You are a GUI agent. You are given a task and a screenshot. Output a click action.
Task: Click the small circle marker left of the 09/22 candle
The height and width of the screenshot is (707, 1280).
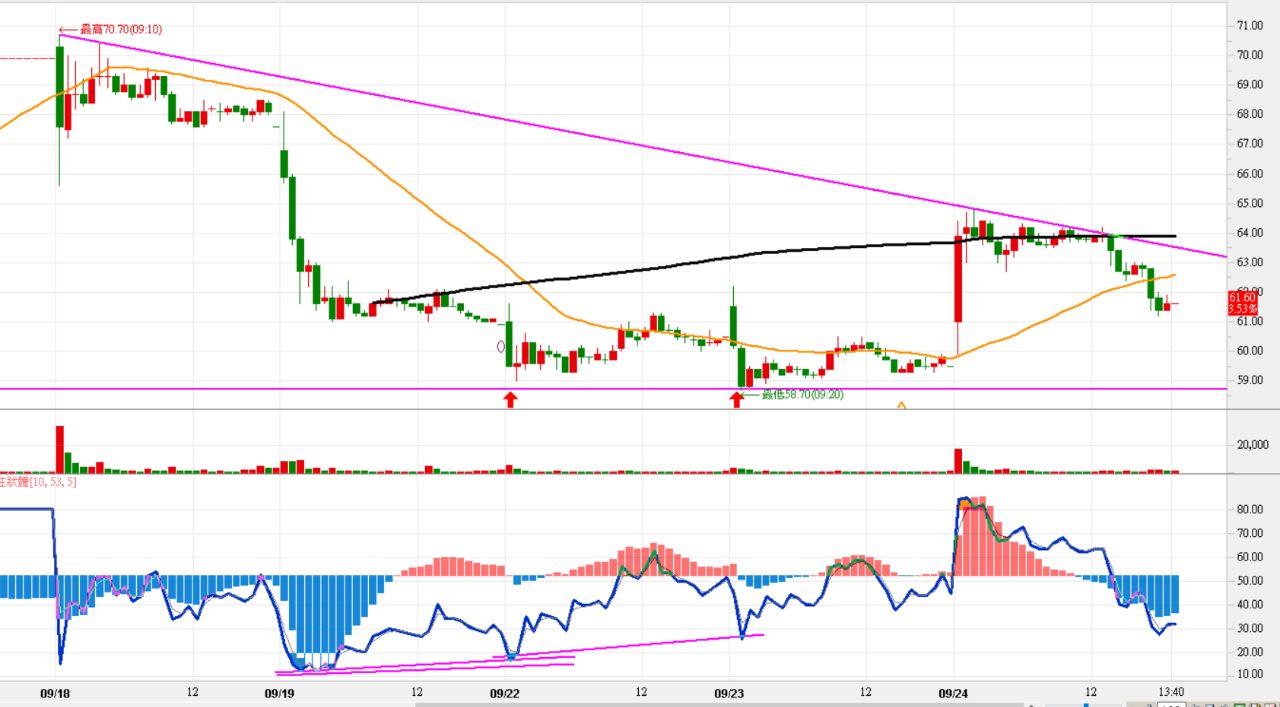click(x=501, y=347)
